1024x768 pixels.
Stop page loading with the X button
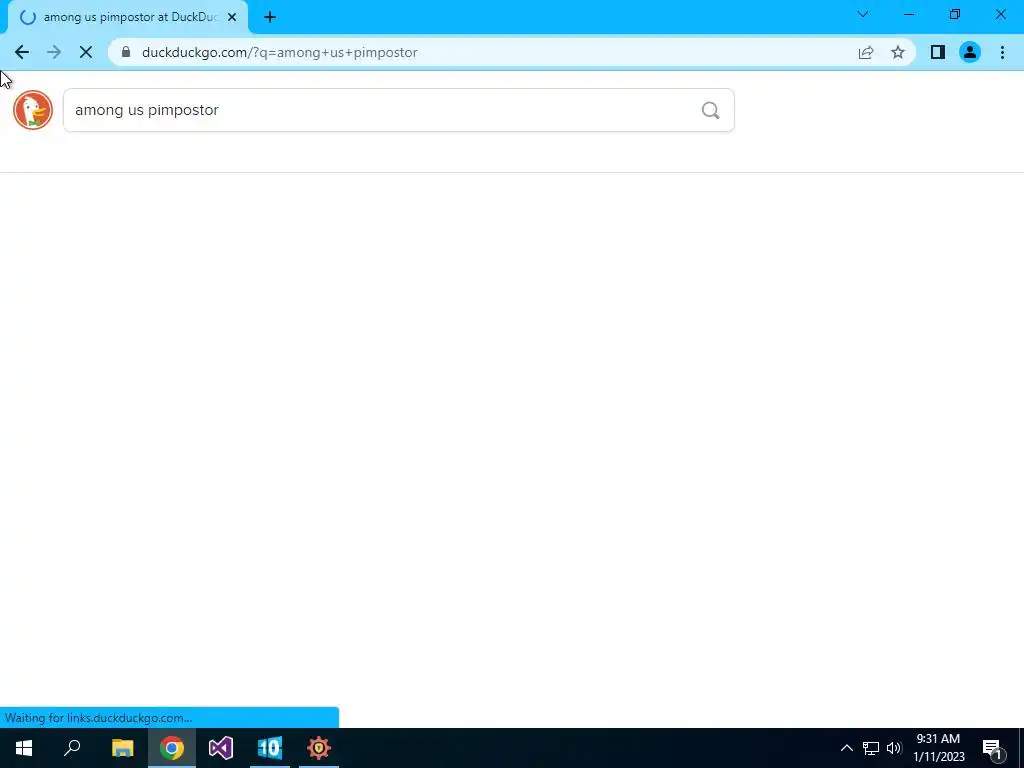(86, 52)
